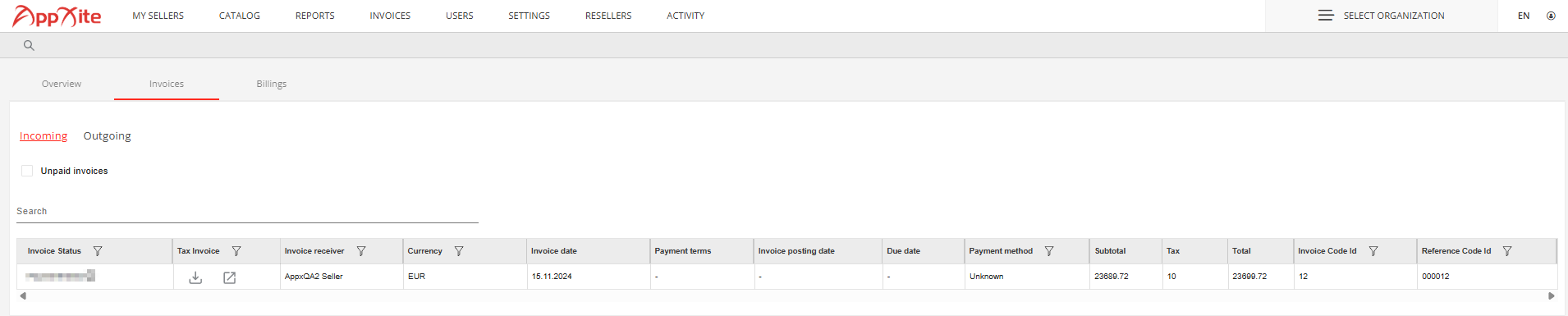The image size is (1568, 316).
Task: Open the EN language selector
Action: pyautogui.click(x=1524, y=16)
